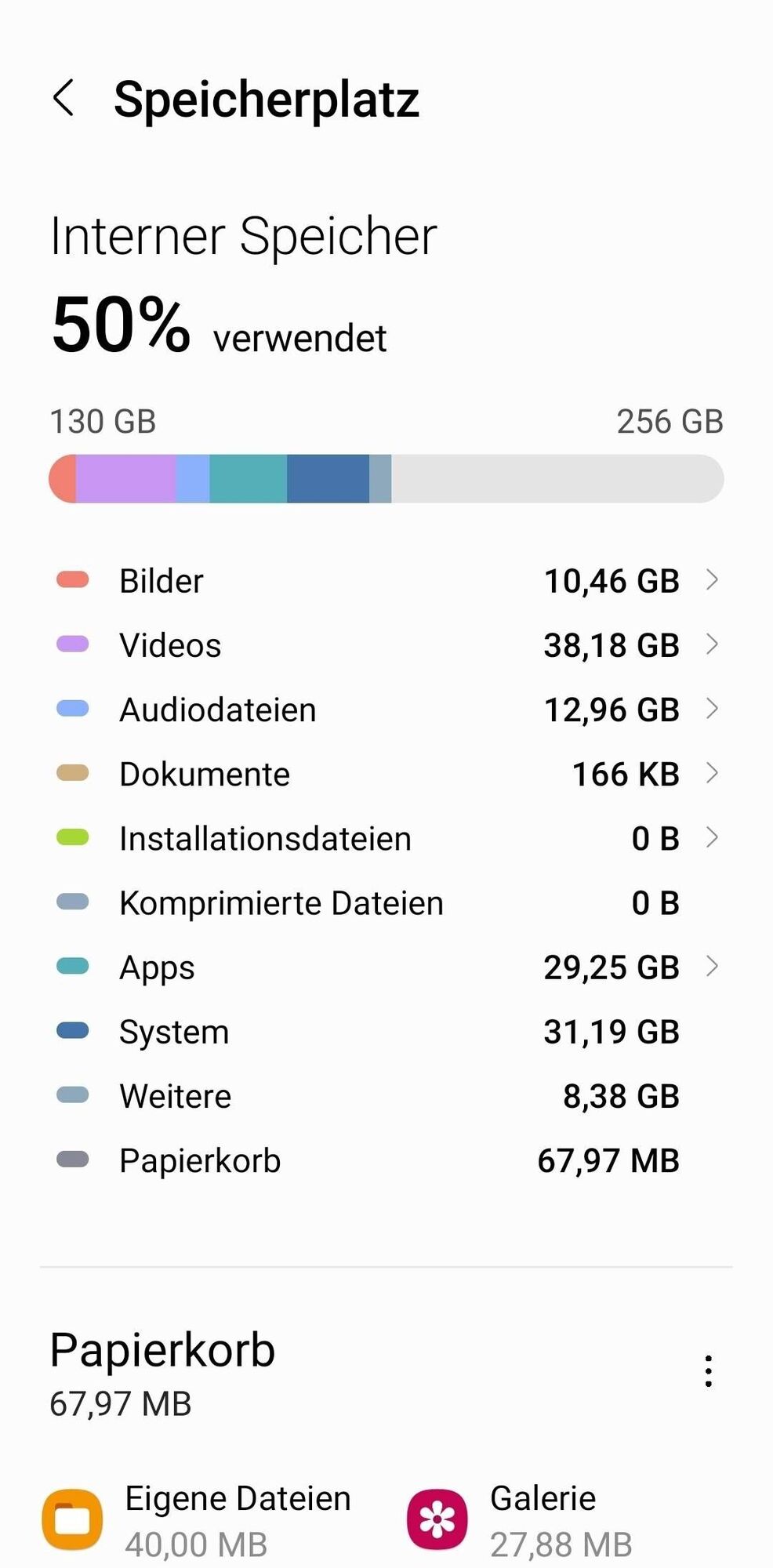Expand Bilder category with its chevron
Screen dimensions: 773x1568
point(712,580)
